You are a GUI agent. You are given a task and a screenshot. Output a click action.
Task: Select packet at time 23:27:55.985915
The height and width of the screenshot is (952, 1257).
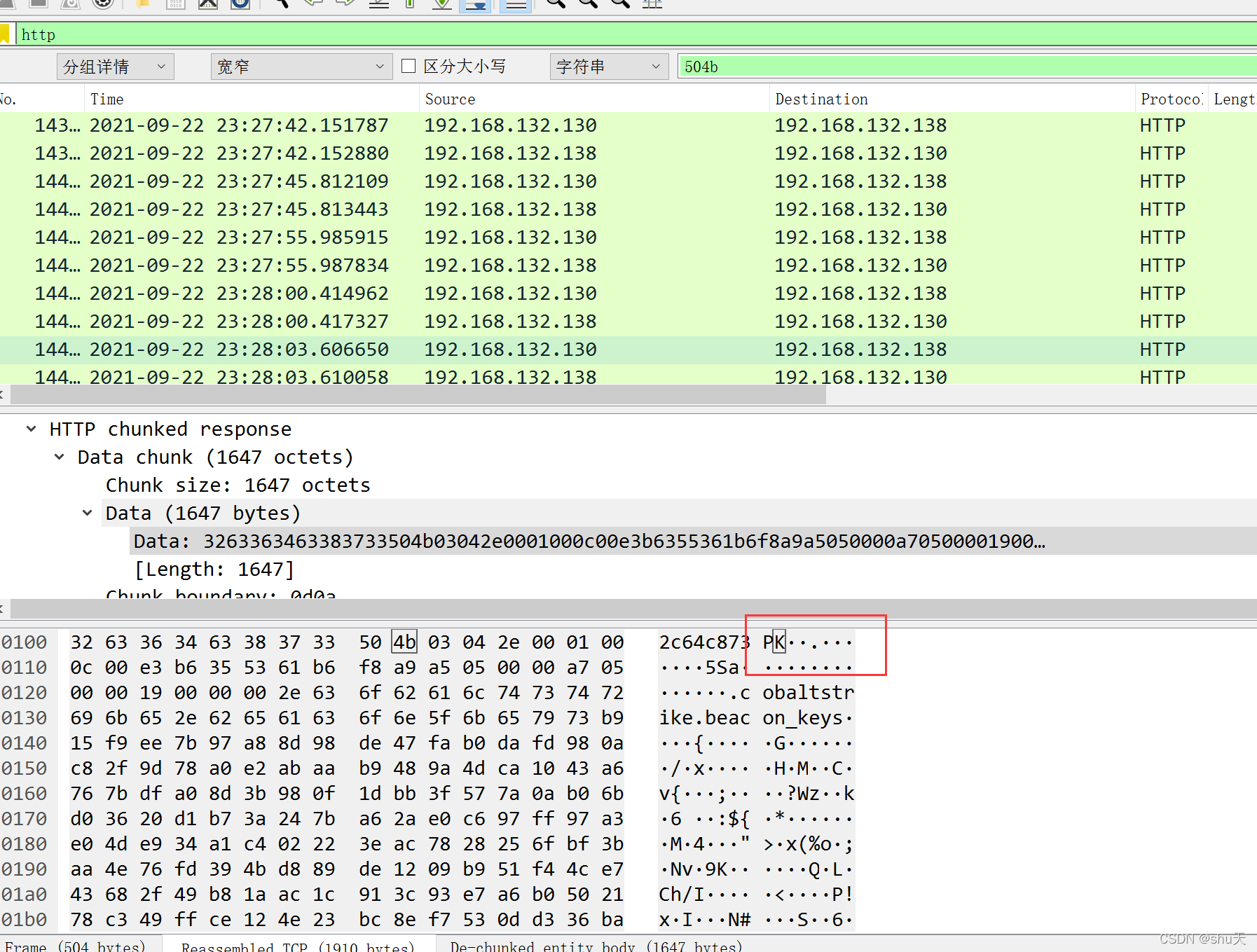(x=628, y=237)
